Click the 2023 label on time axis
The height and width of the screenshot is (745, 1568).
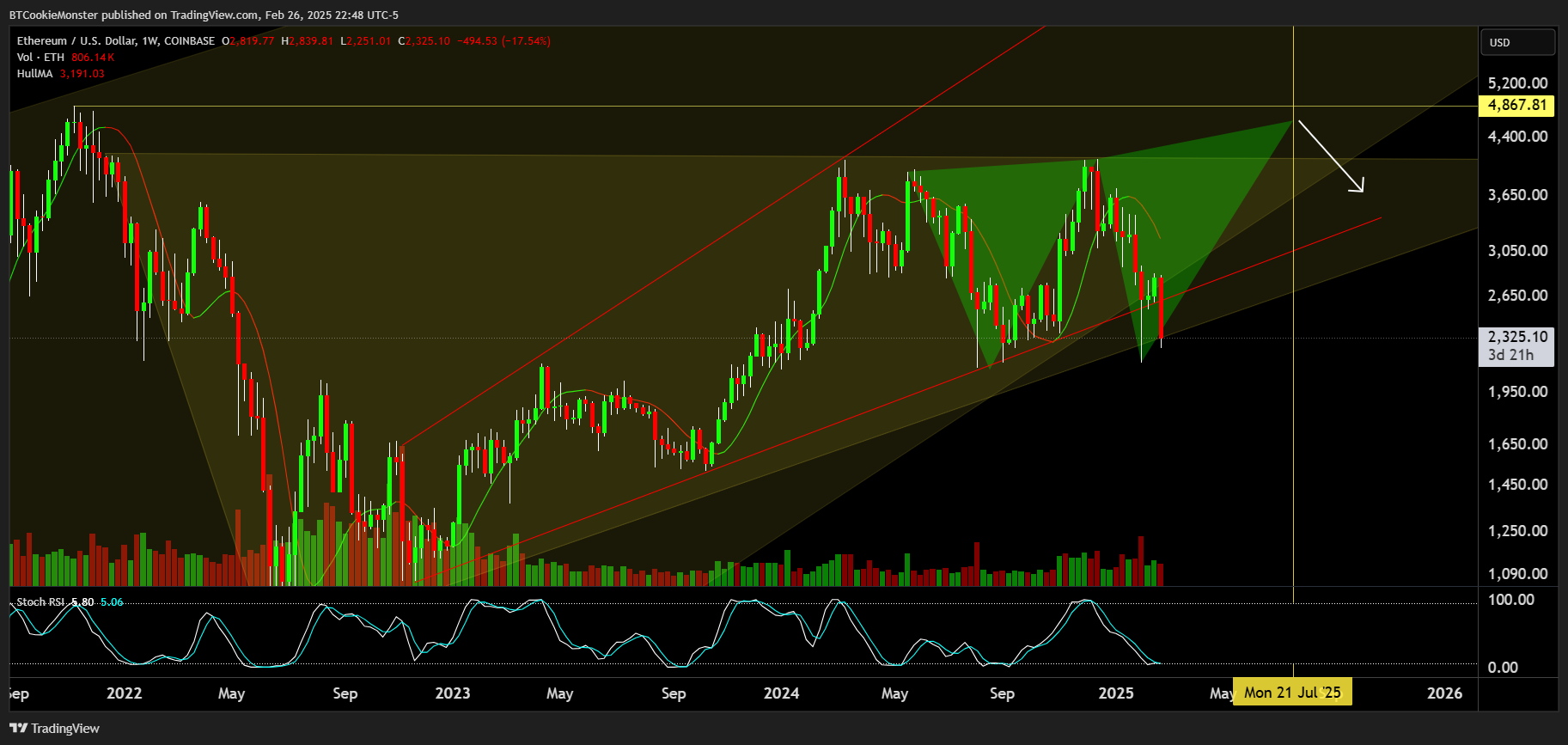[453, 693]
